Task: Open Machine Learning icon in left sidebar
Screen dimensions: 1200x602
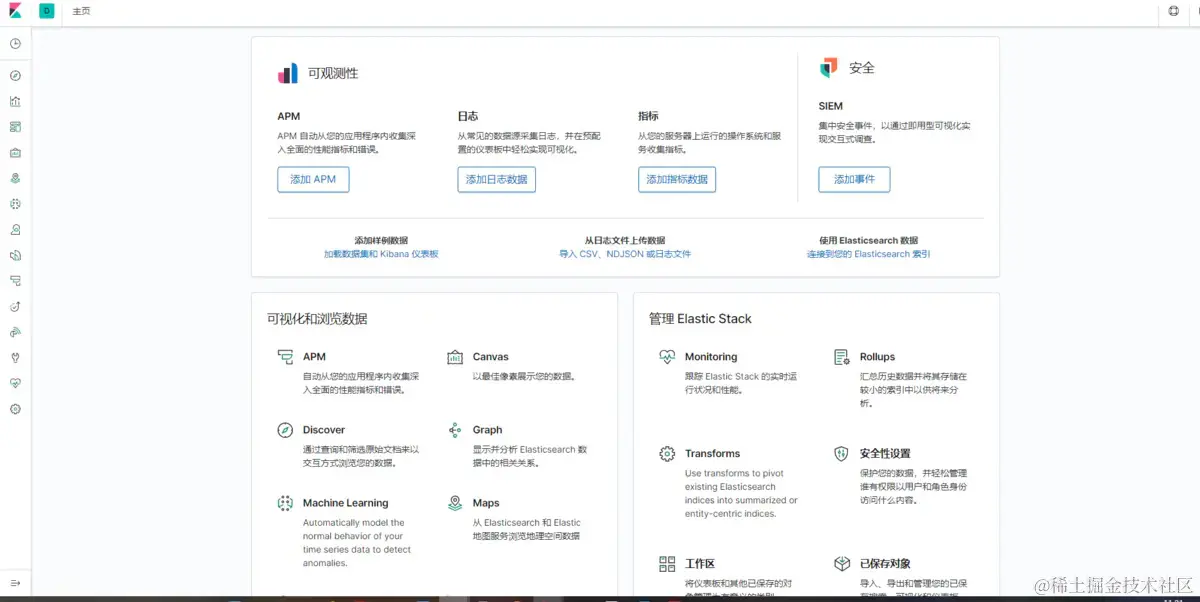Action: click(15, 204)
